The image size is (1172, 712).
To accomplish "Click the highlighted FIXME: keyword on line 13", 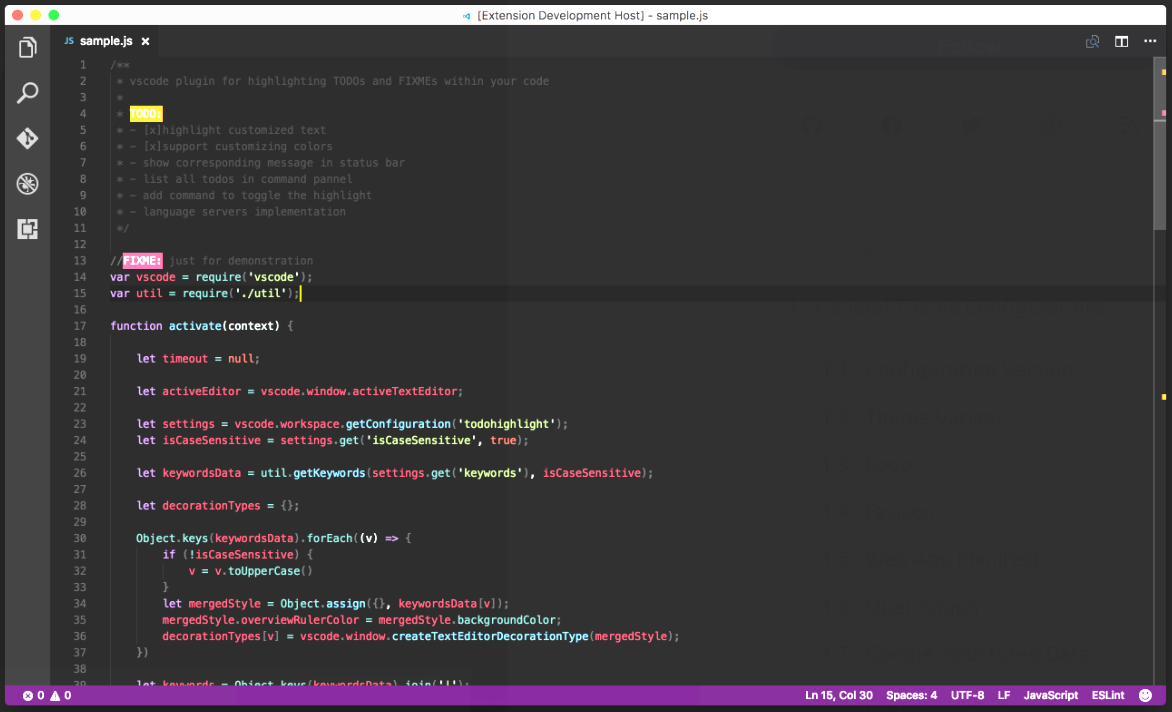I will click(142, 260).
